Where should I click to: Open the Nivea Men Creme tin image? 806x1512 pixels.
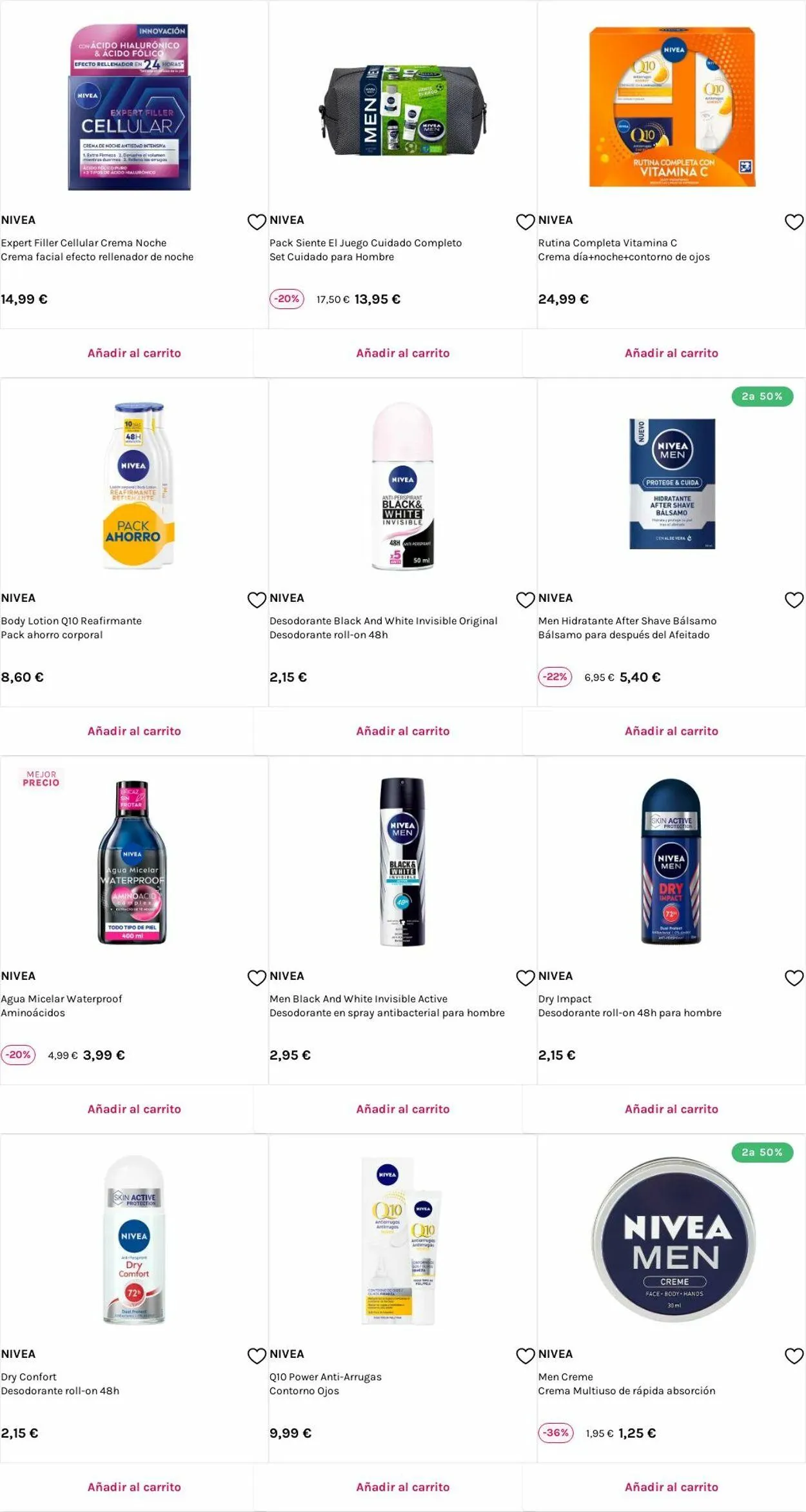point(674,1240)
